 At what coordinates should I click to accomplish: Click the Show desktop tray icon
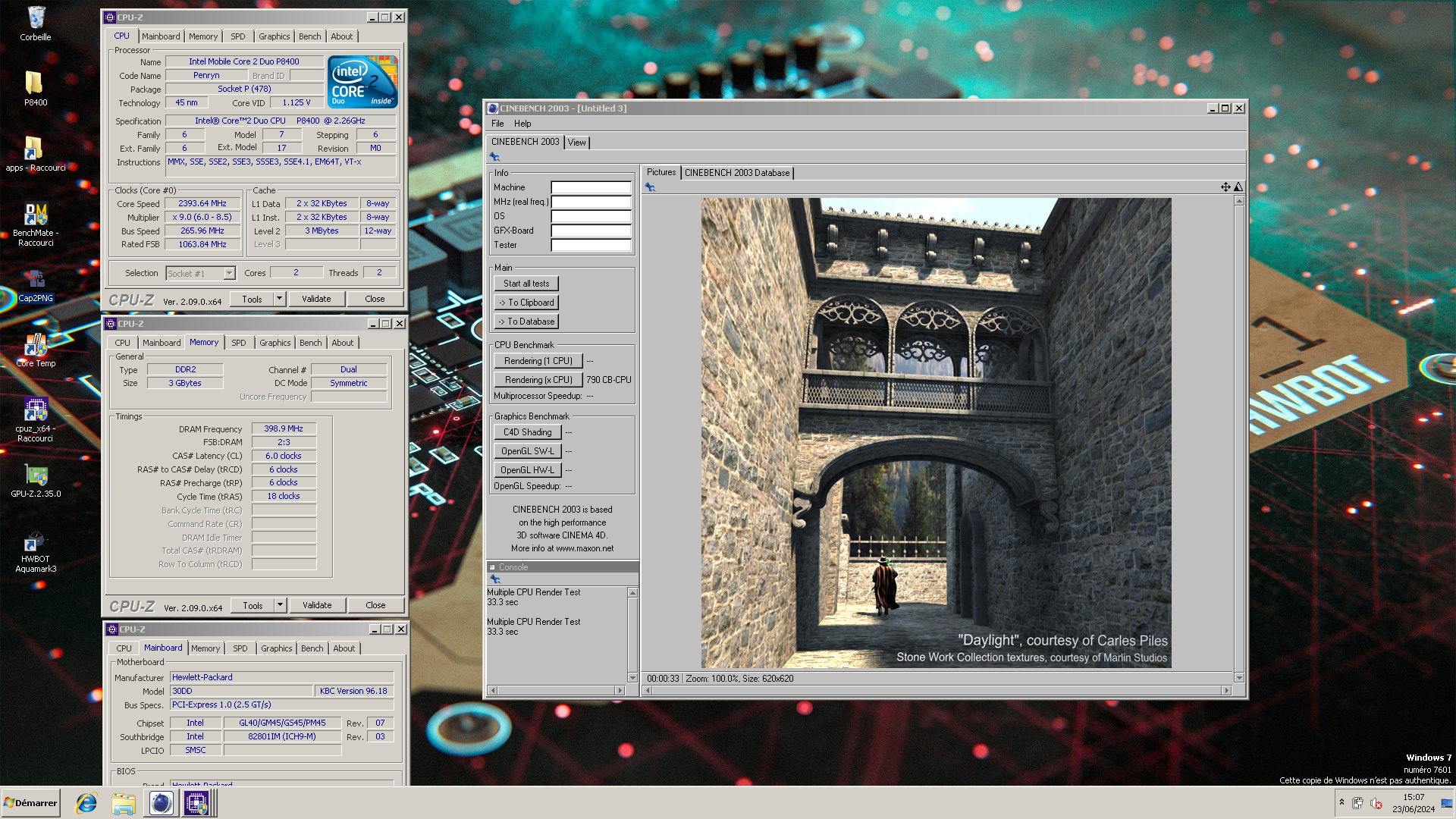(x=1447, y=803)
